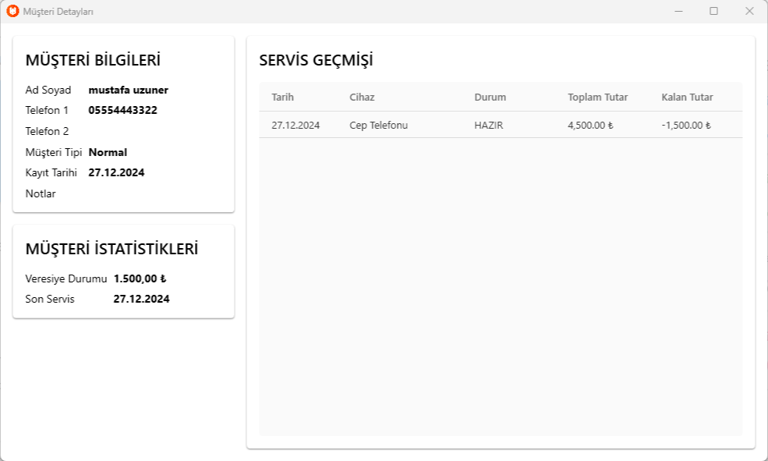Close the Müşteri Detayları window
The width and height of the screenshot is (768, 461).
pos(749,11)
